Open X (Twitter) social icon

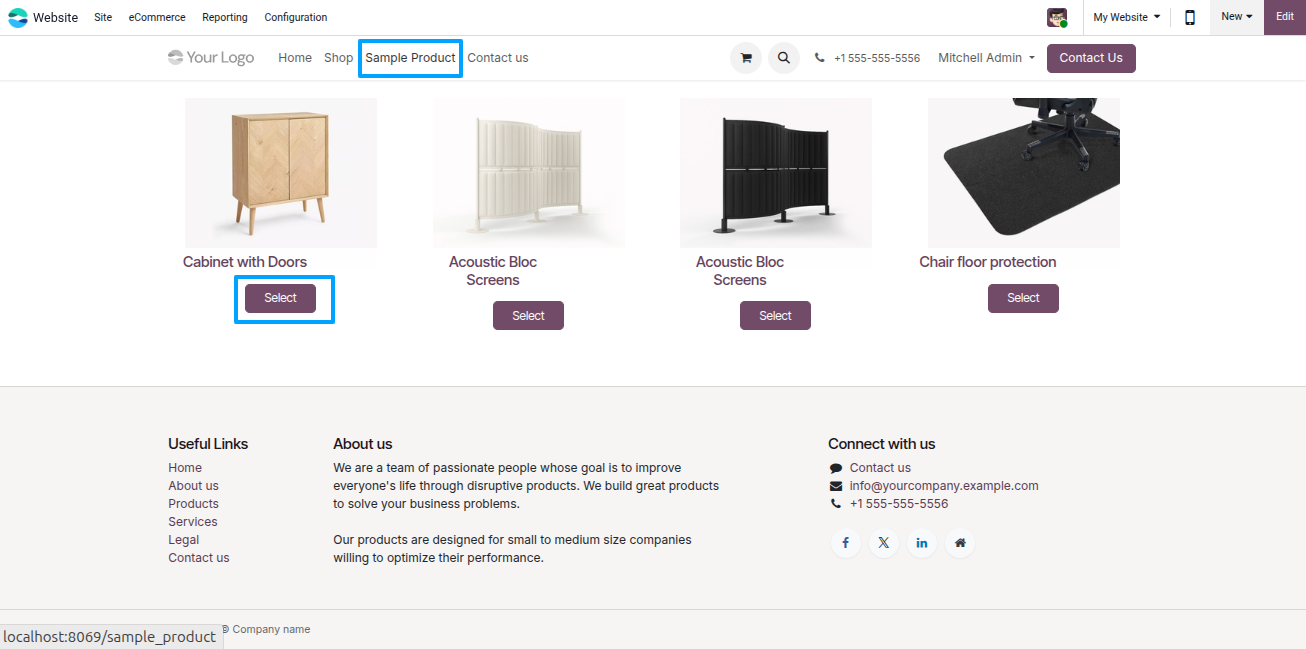tap(883, 543)
